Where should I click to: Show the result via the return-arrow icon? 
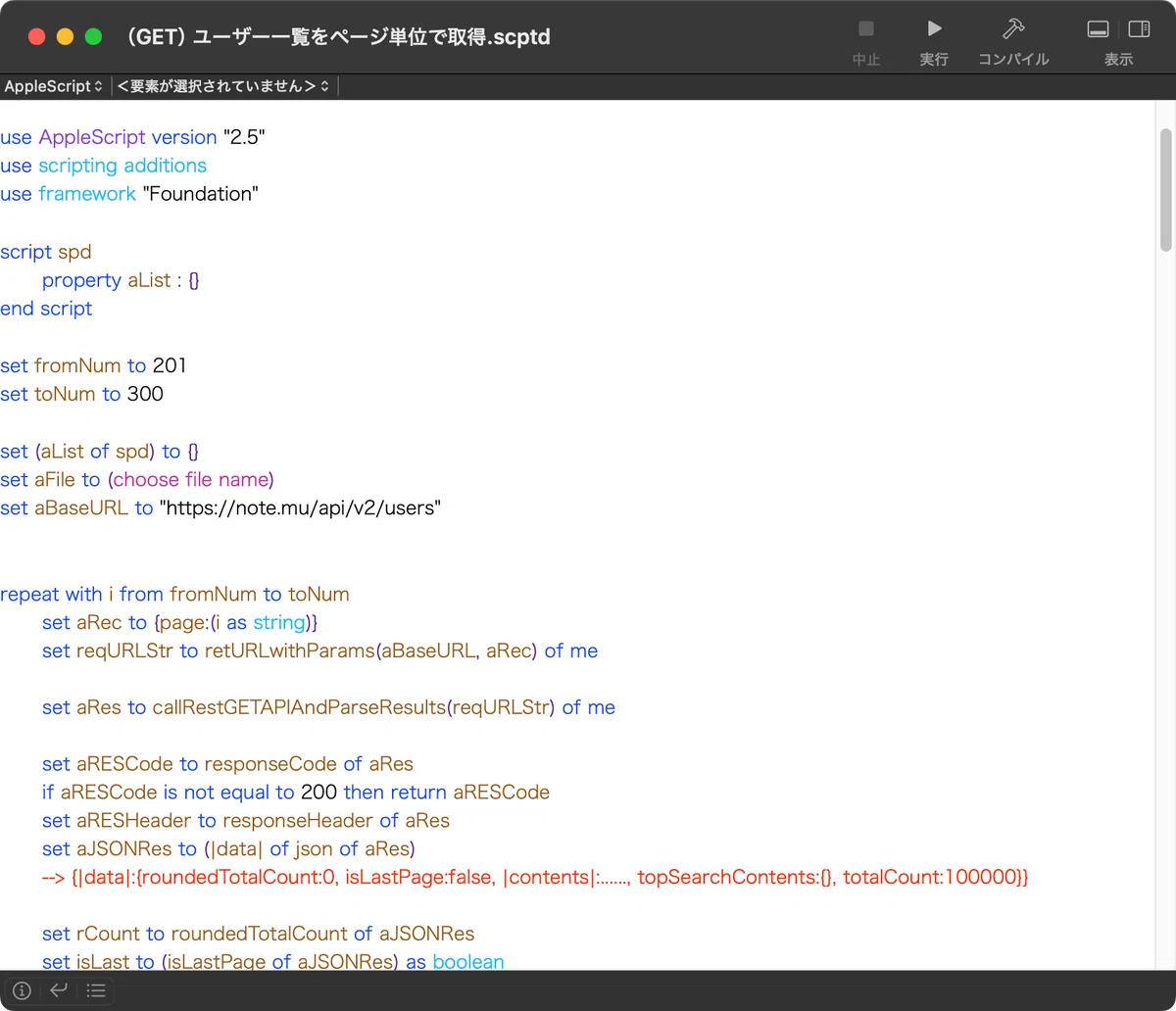pyautogui.click(x=59, y=990)
